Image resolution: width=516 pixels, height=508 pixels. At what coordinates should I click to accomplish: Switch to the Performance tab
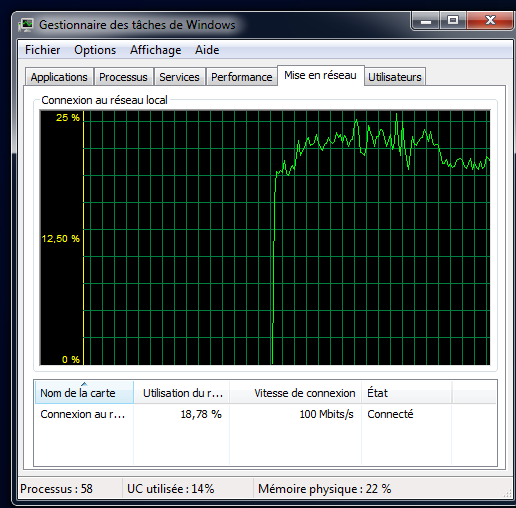pyautogui.click(x=242, y=77)
